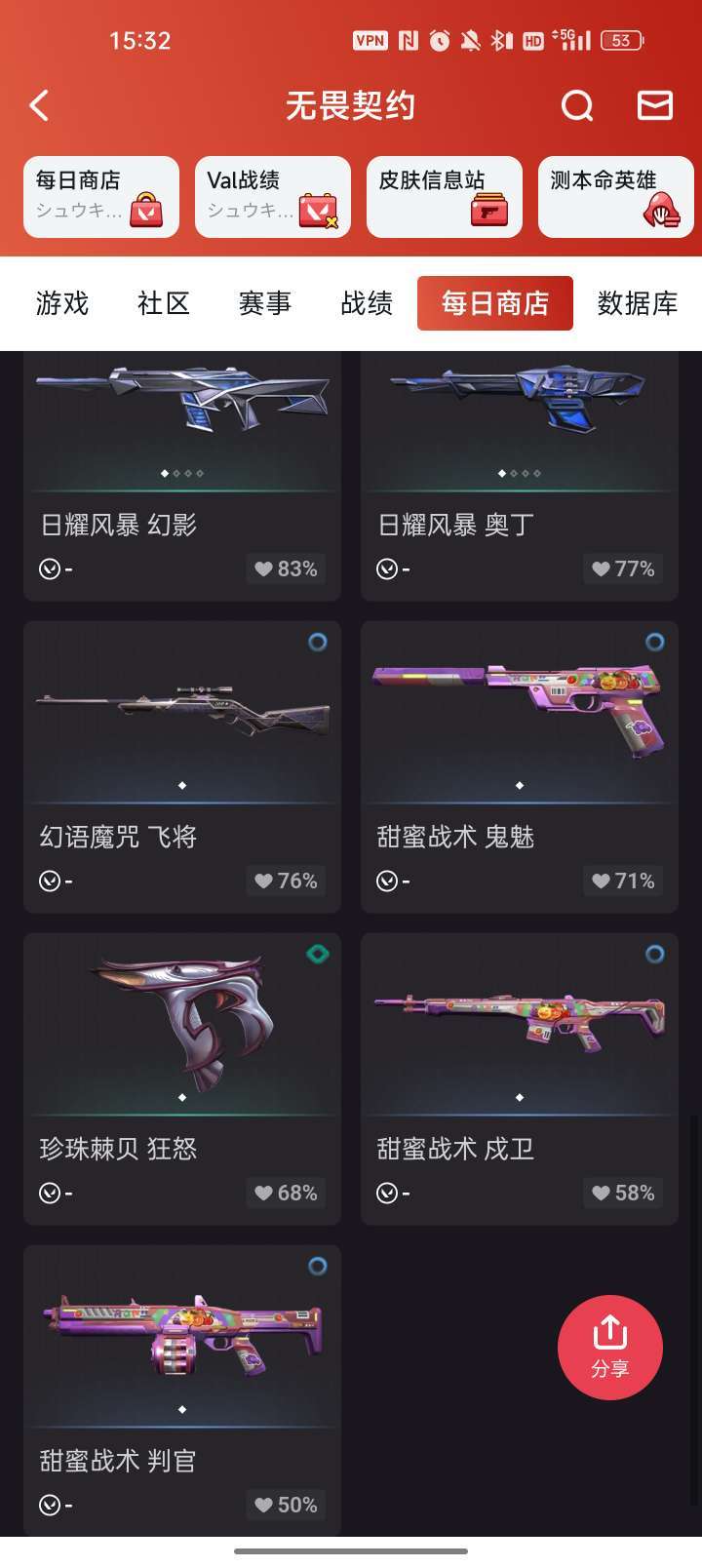
Task: Tap the back arrow icon
Action: pos(39,105)
